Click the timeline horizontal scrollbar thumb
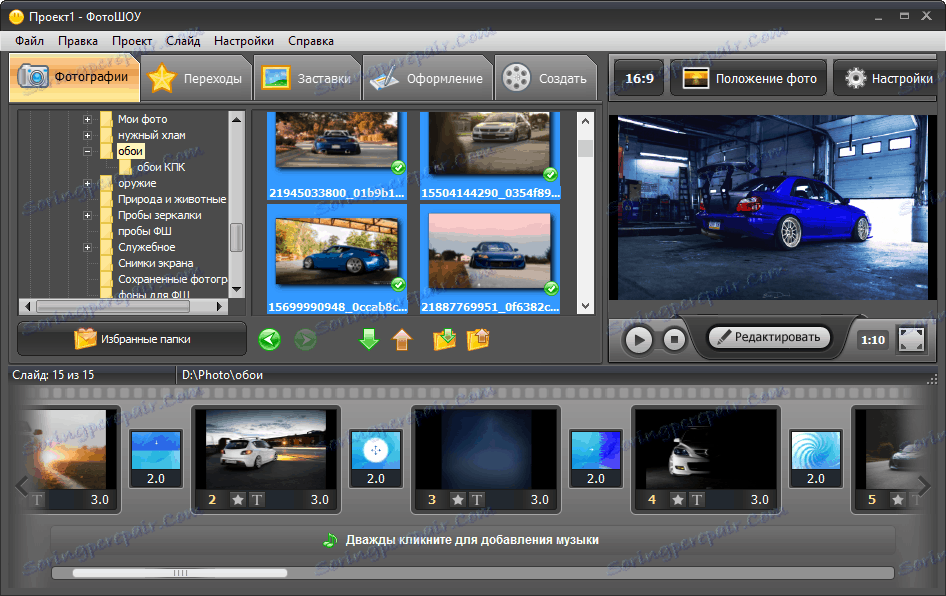Viewport: 946px width, 596px height. click(180, 573)
